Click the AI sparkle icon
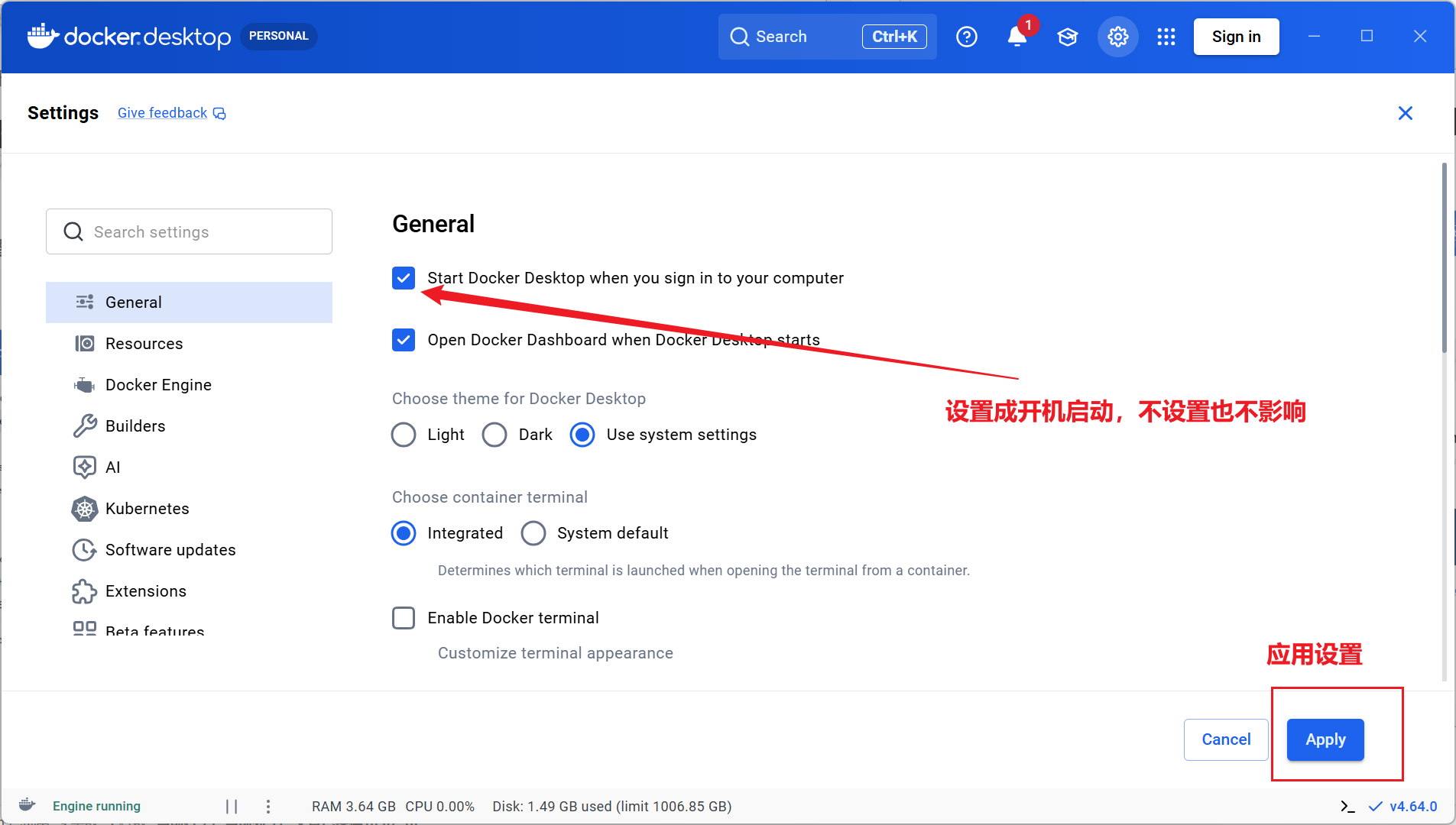Screen dimensions: 1456x825 [x=85, y=467]
